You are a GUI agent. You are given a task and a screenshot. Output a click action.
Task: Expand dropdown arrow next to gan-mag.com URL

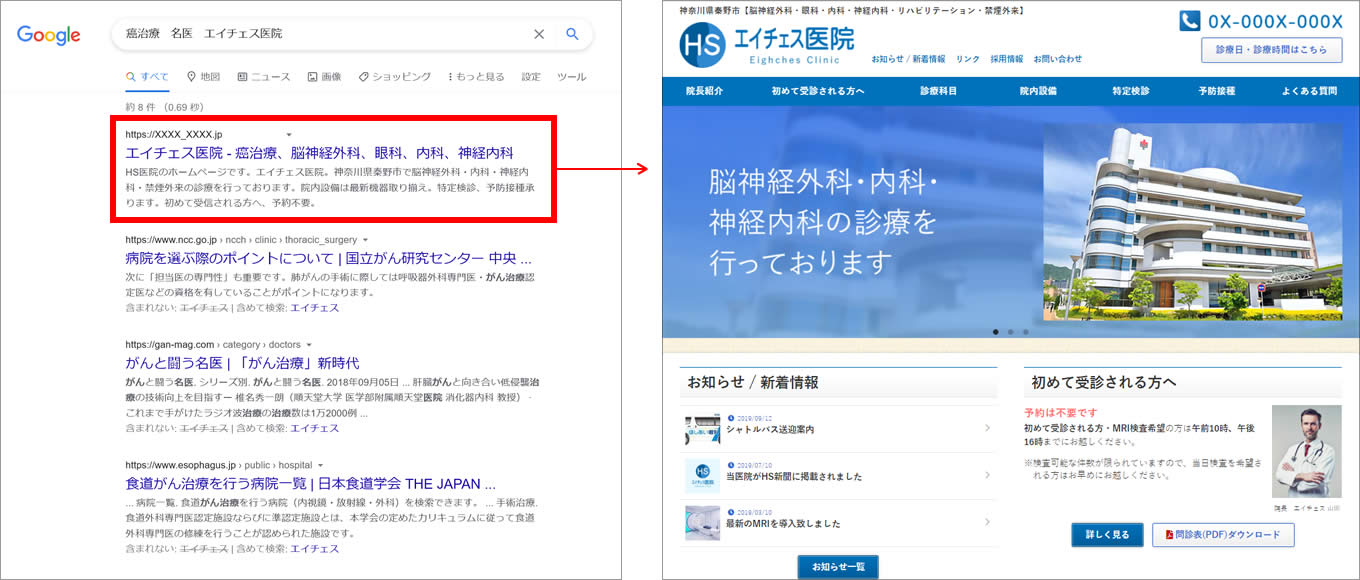click(x=309, y=345)
